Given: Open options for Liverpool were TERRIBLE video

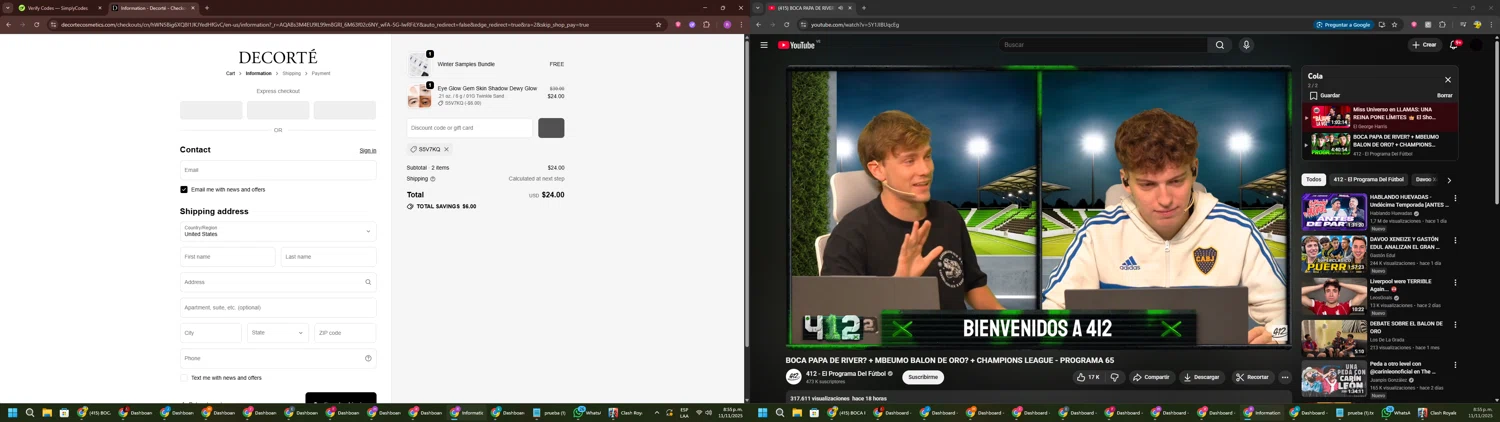Looking at the screenshot, I should tap(1455, 282).
